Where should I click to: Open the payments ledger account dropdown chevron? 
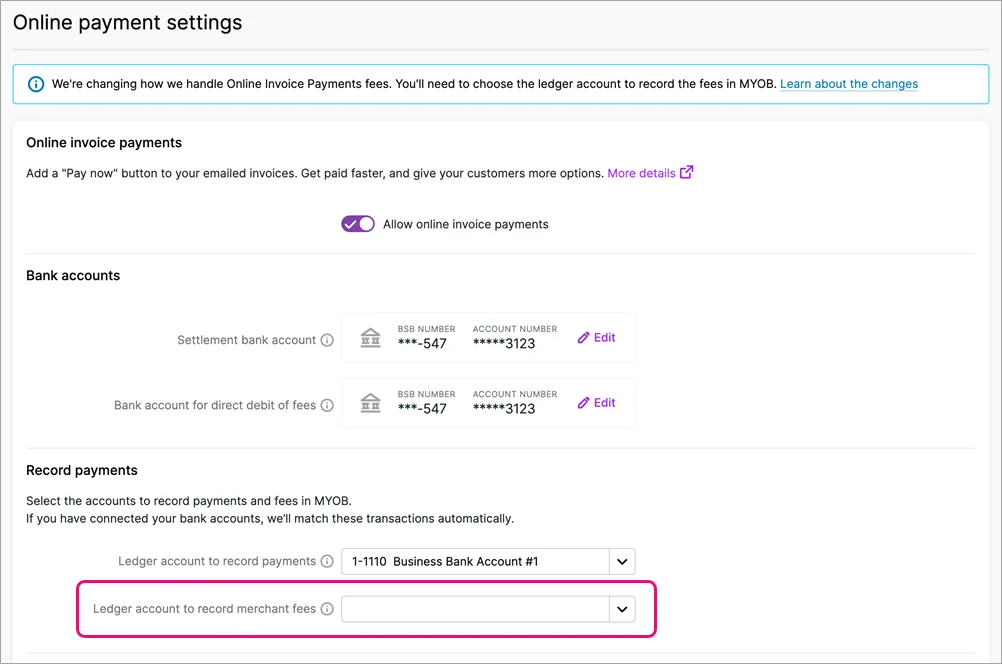(622, 561)
